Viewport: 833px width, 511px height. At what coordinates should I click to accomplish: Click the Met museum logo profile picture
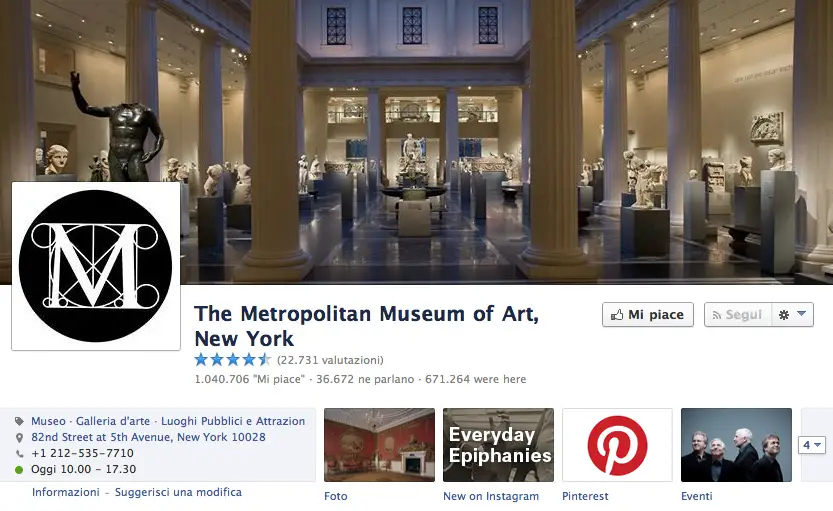[x=96, y=266]
